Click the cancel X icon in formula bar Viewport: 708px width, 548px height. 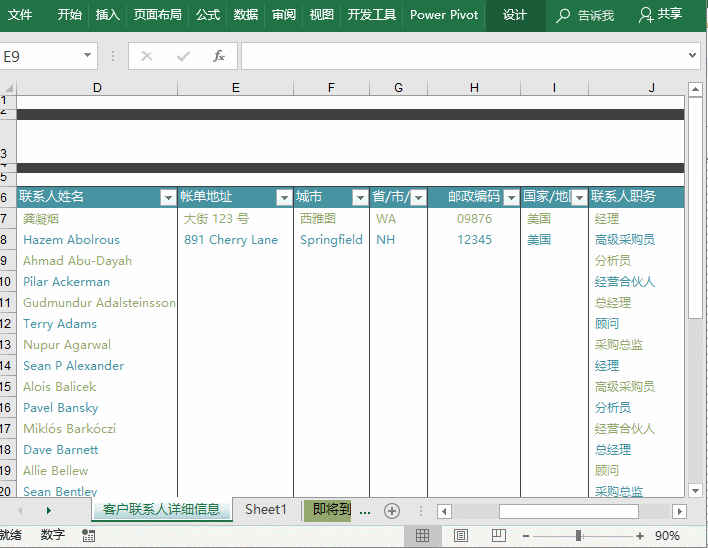click(x=147, y=56)
